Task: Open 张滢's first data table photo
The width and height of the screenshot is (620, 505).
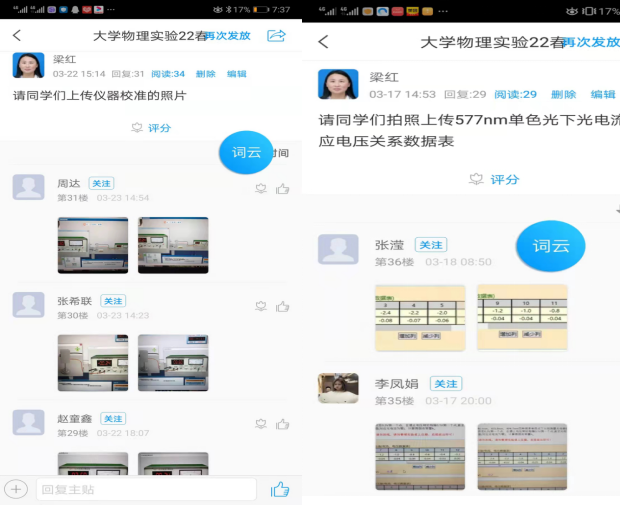Action: click(x=420, y=317)
